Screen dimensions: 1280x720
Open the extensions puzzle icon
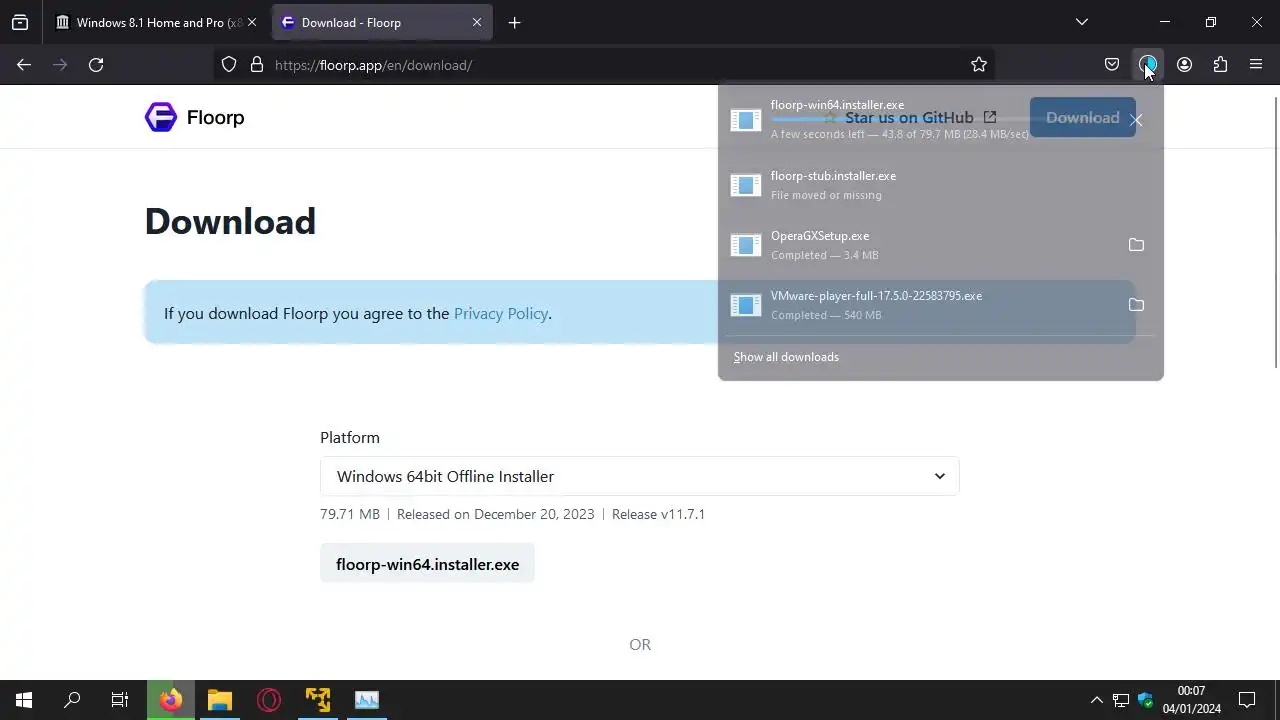point(1220,65)
